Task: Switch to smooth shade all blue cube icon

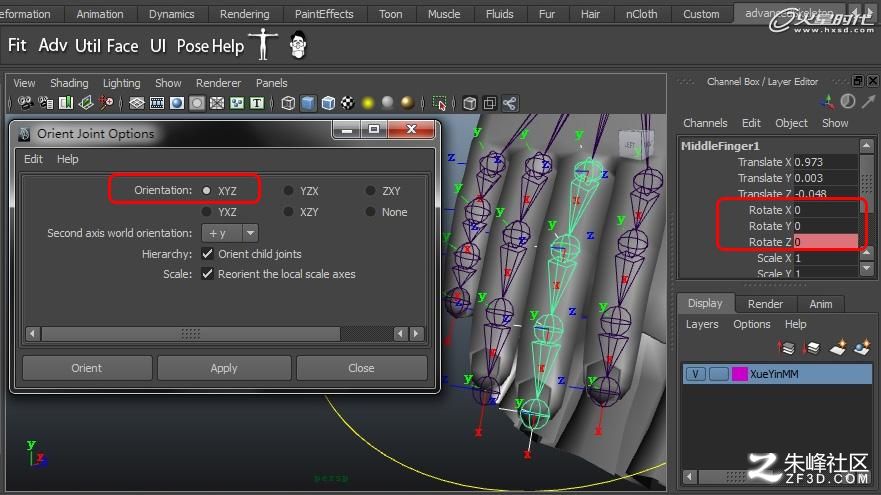Action: (308, 103)
